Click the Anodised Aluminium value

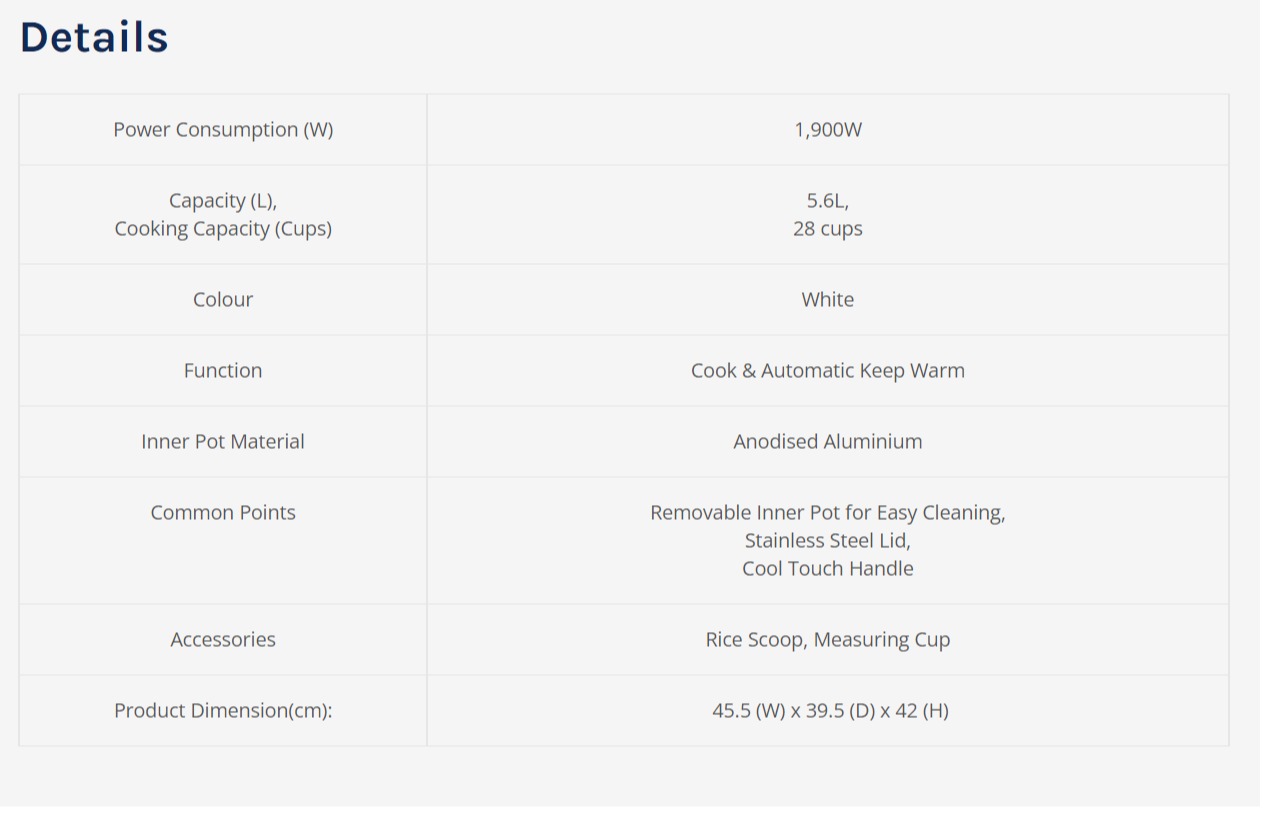point(828,442)
